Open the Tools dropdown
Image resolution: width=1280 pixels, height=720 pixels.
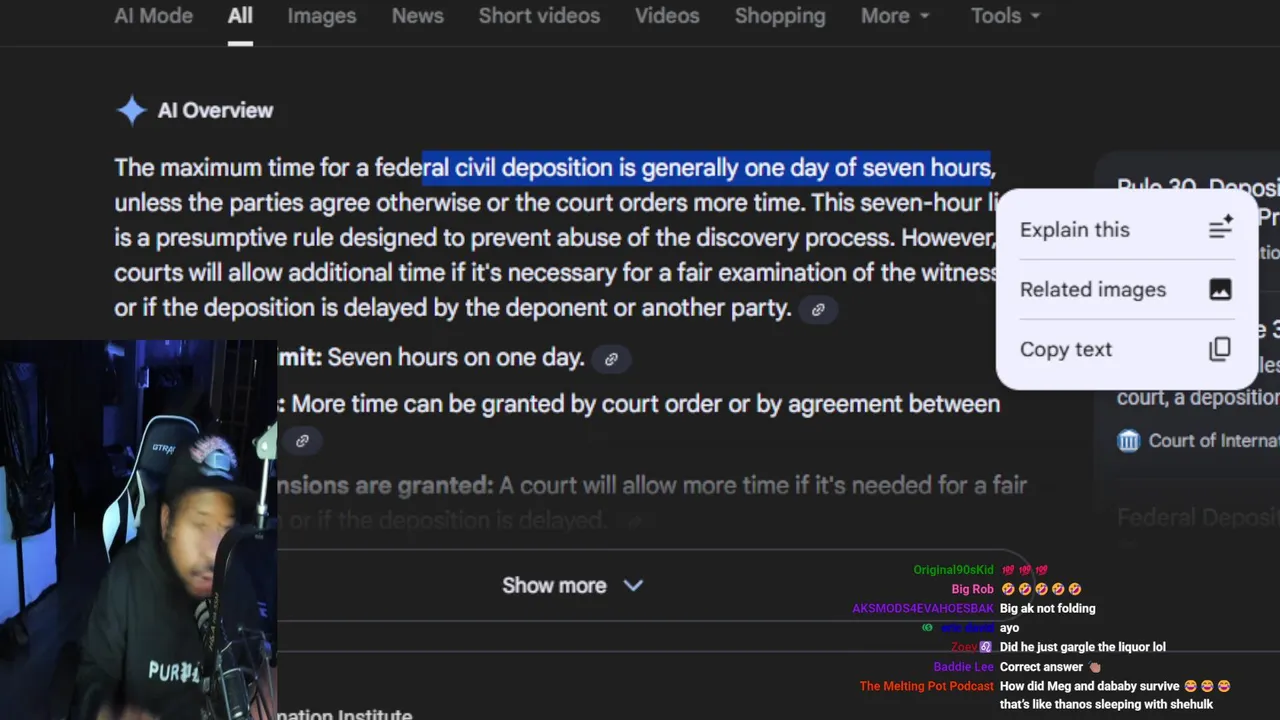point(1005,16)
